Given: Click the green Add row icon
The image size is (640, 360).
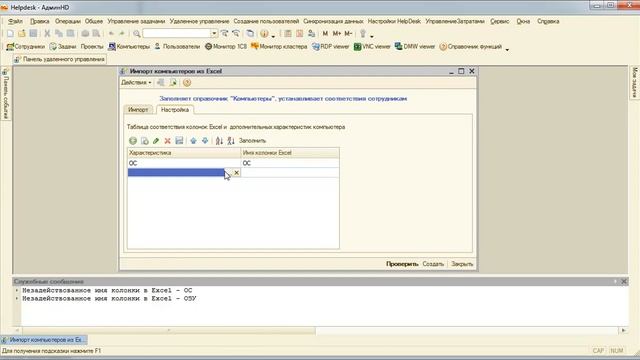Looking at the screenshot, I should pos(133,141).
